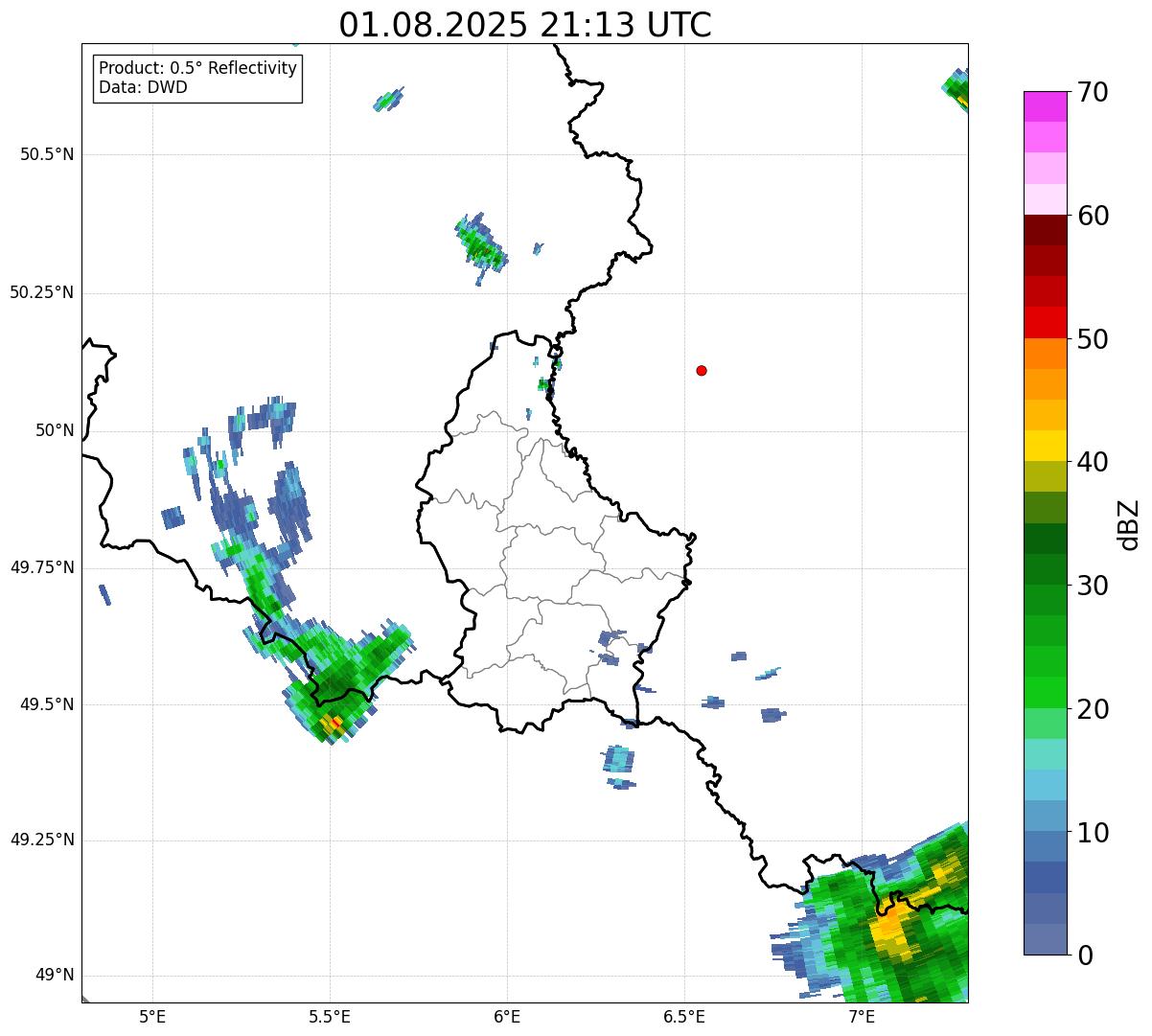Click the 5°E longitude label
This screenshot has height=1036, width=1152.
click(x=152, y=1016)
